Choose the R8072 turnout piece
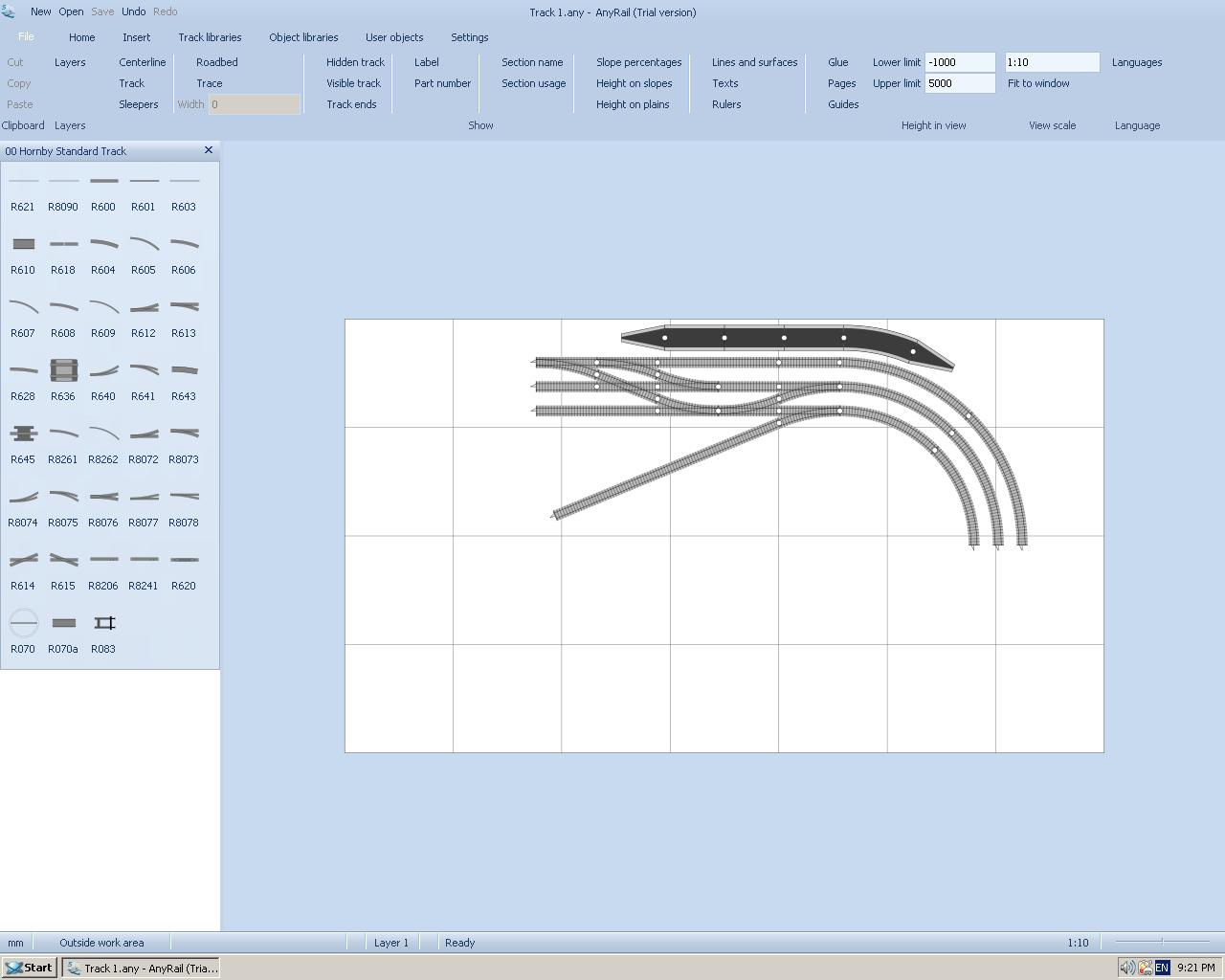The image size is (1225, 980). pyautogui.click(x=144, y=443)
